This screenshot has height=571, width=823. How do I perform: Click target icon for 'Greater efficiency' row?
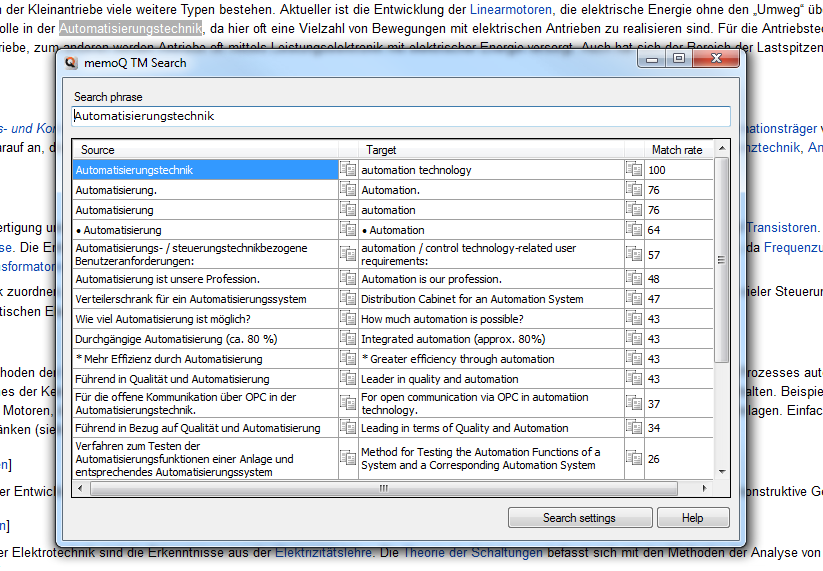point(634,358)
